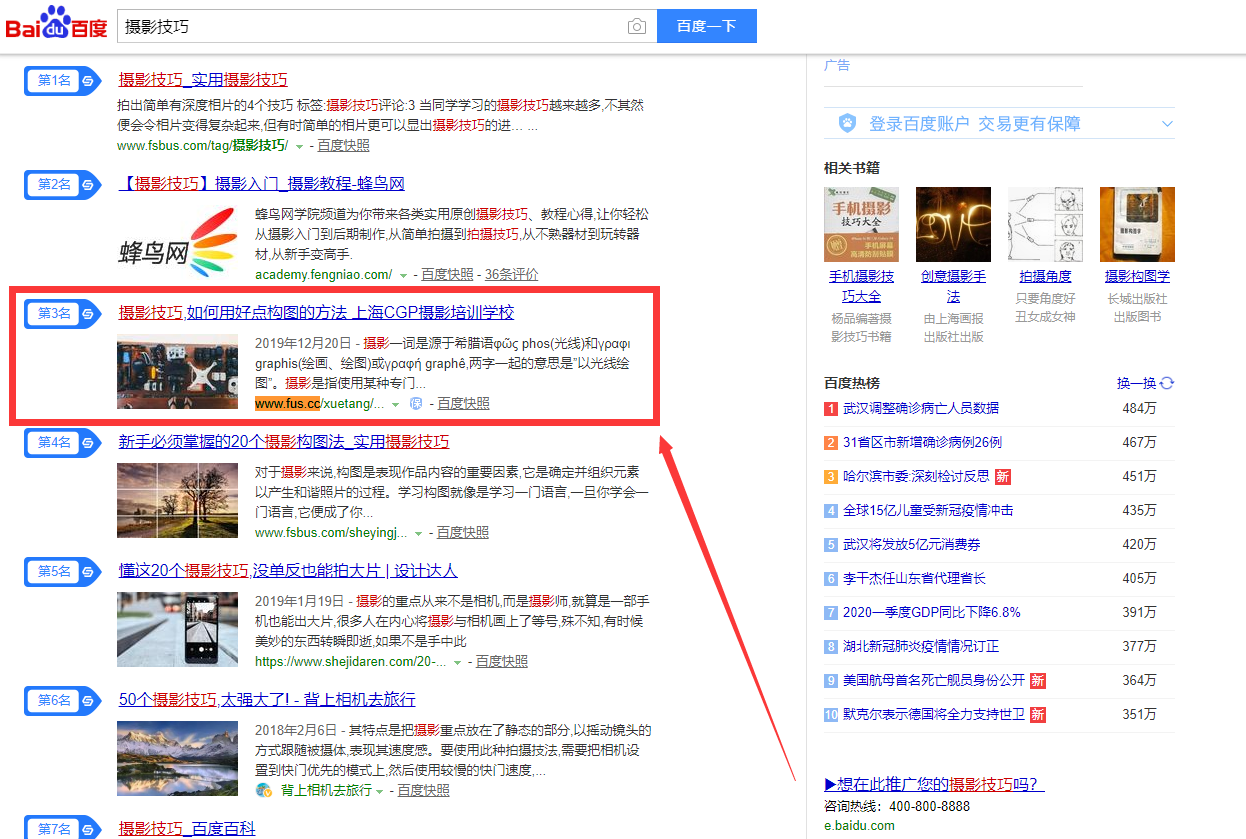Open hot topic 李干杰任山东省代理省长
The height and width of the screenshot is (839, 1246).
[914, 578]
